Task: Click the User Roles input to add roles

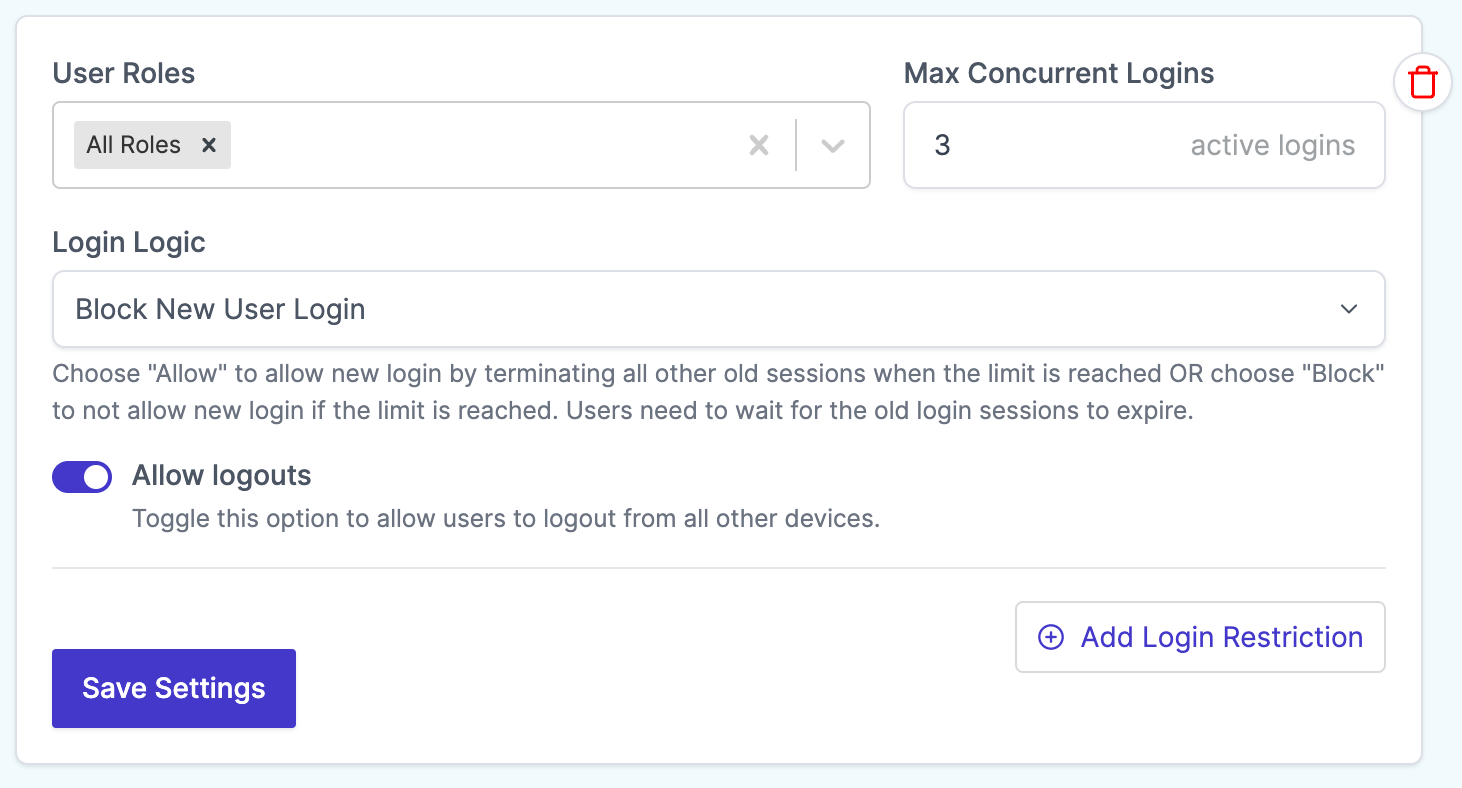Action: point(480,145)
